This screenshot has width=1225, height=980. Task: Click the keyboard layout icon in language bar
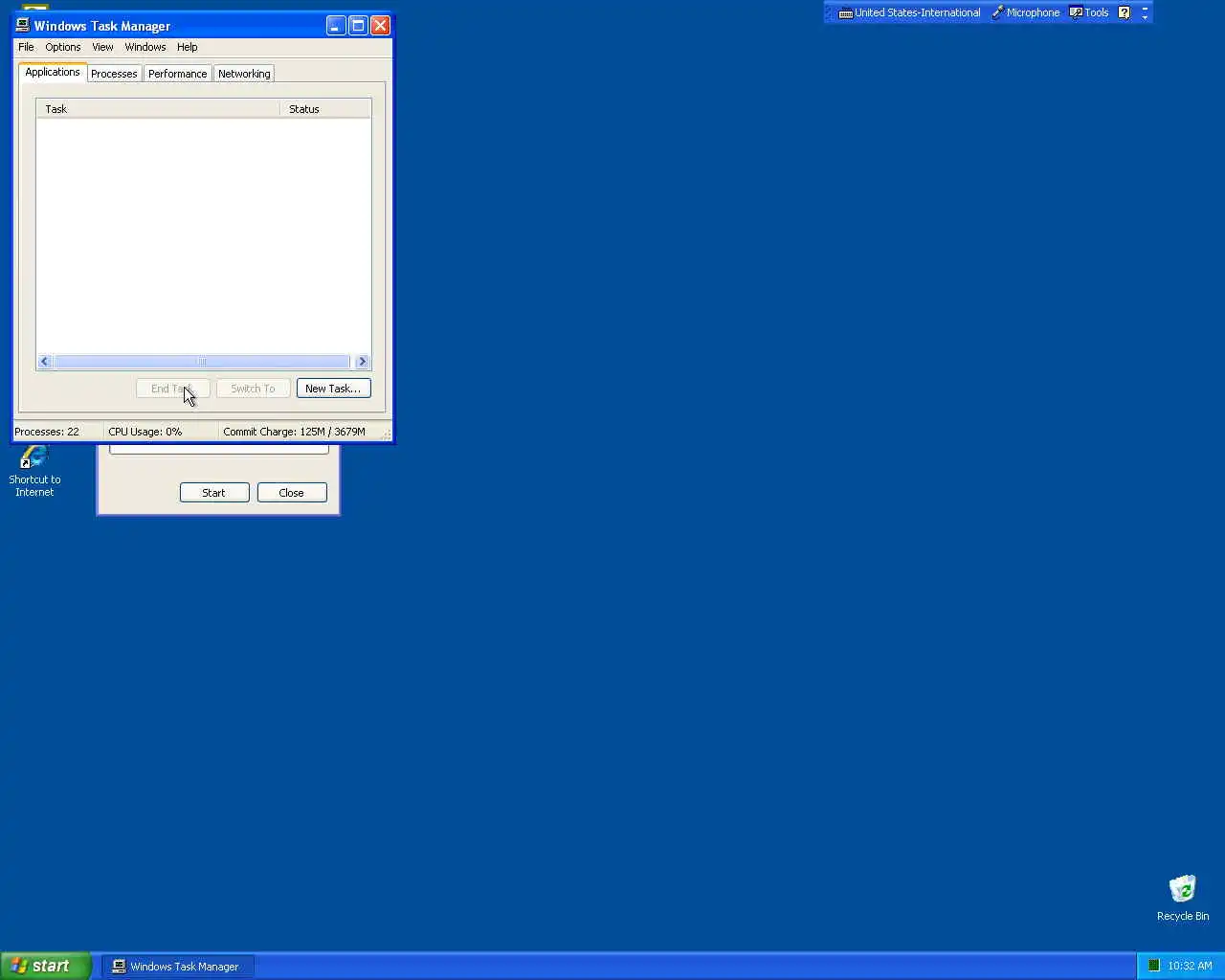pyautogui.click(x=845, y=13)
